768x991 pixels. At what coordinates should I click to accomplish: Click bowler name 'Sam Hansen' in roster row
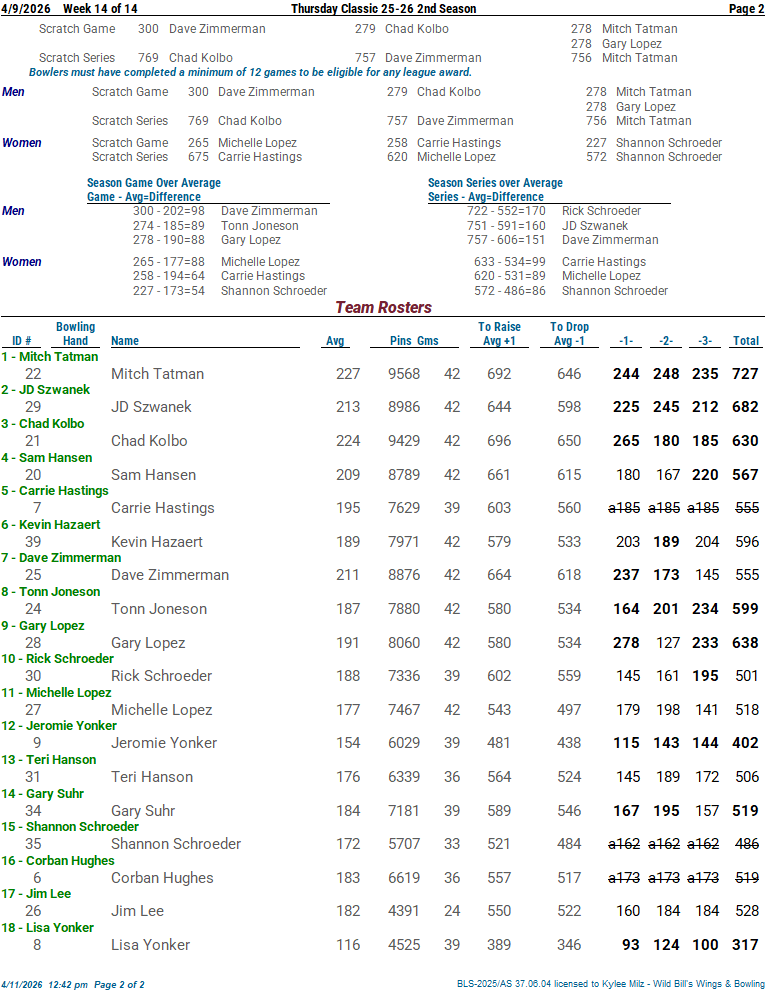154,475
